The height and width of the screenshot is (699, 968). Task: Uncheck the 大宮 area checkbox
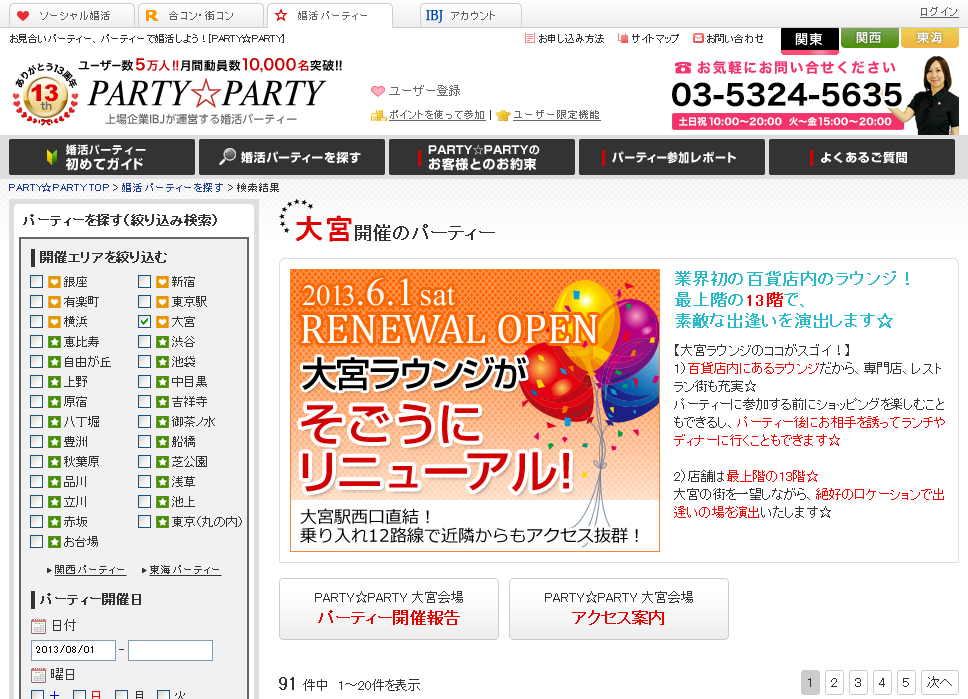click(x=144, y=322)
